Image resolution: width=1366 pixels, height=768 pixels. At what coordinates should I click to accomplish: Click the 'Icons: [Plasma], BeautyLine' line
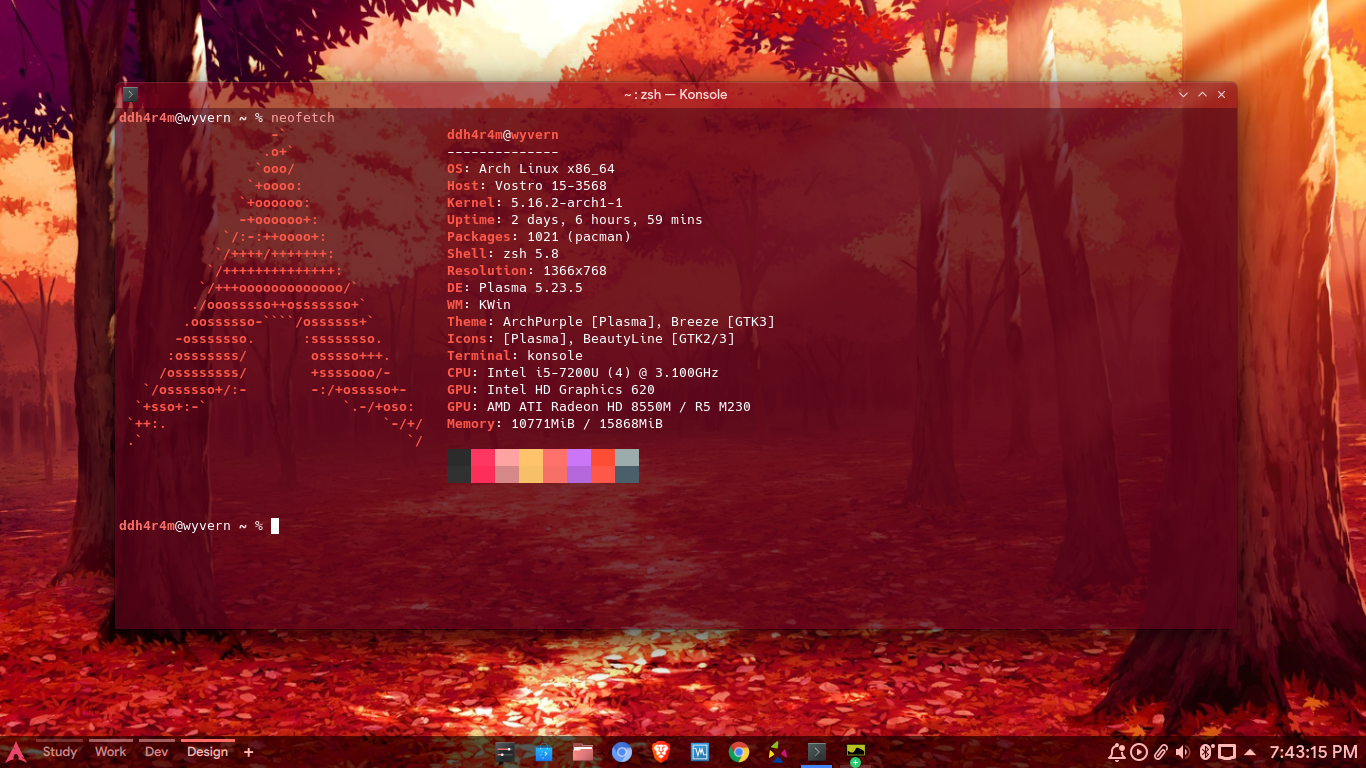pyautogui.click(x=591, y=339)
